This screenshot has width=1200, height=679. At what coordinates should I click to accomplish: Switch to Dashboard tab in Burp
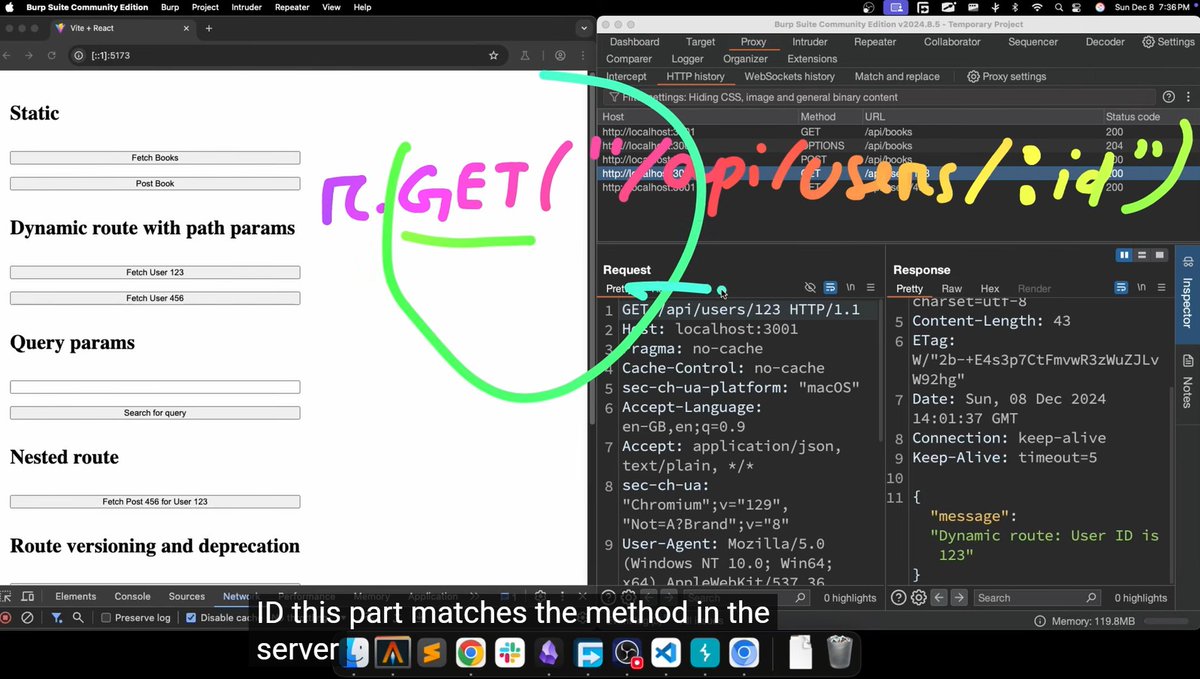634,42
